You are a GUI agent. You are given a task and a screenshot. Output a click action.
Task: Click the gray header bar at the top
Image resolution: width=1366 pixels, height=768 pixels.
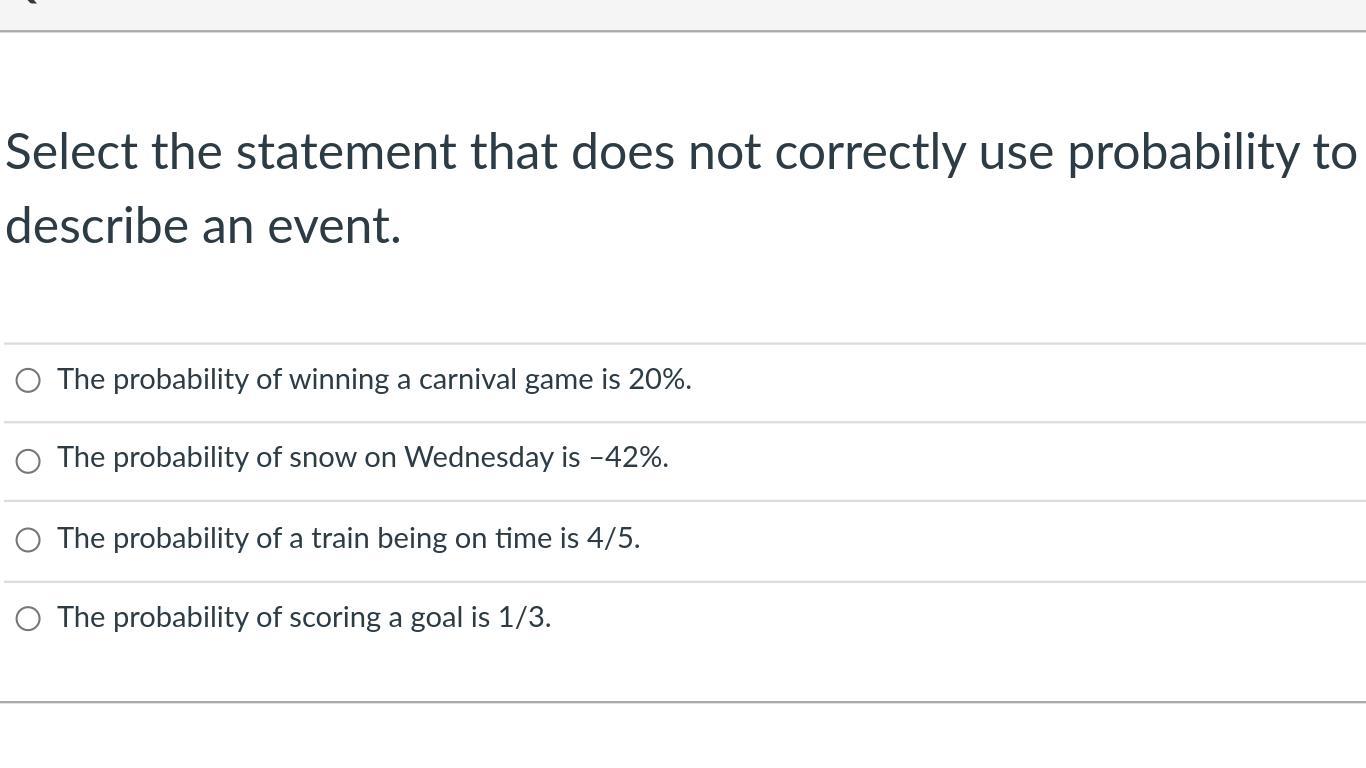coord(683,14)
